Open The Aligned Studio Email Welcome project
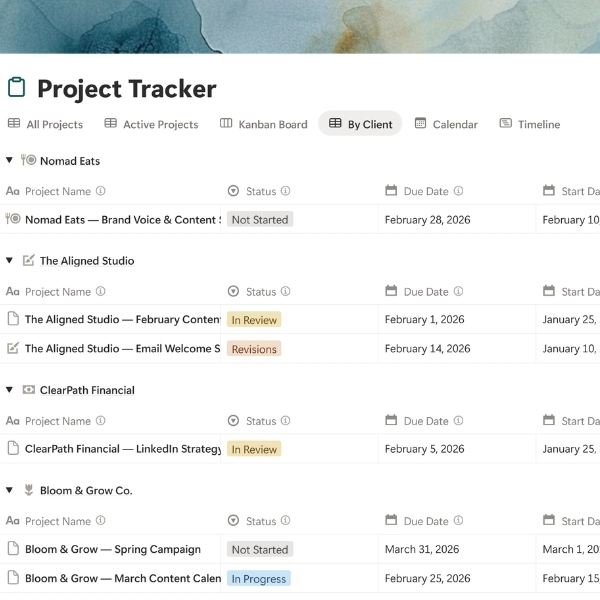The height and width of the screenshot is (600, 600). pyautogui.click(x=122, y=349)
